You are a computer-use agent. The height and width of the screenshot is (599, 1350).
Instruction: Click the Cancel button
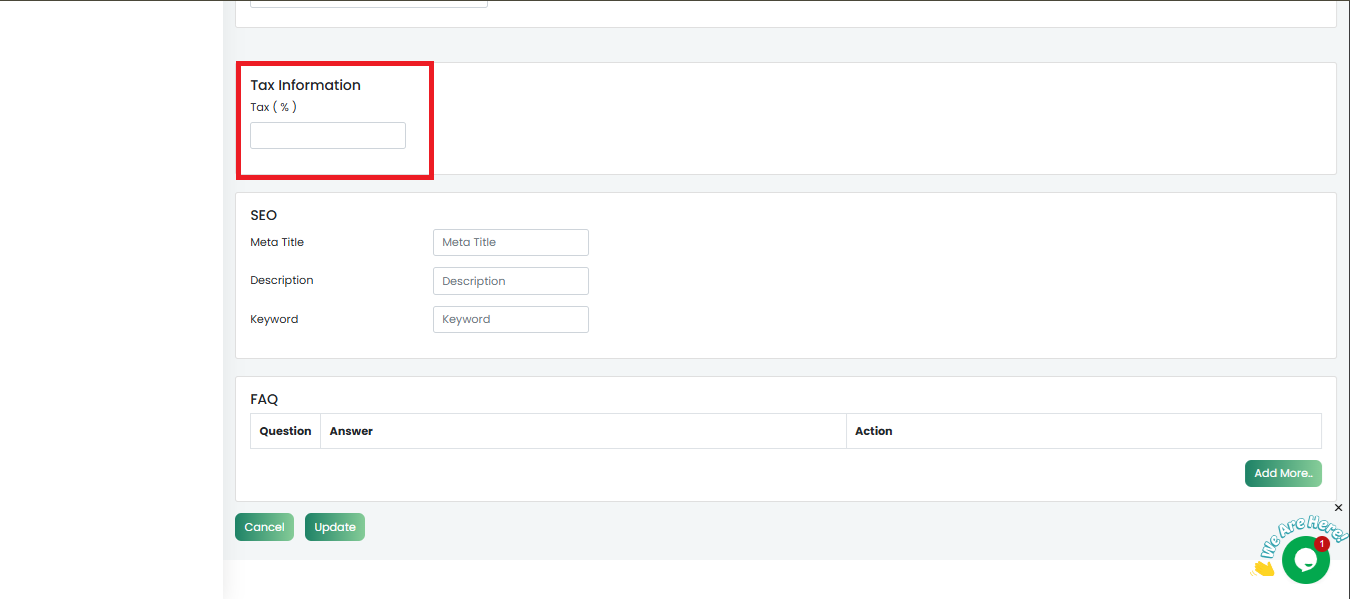[264, 527]
